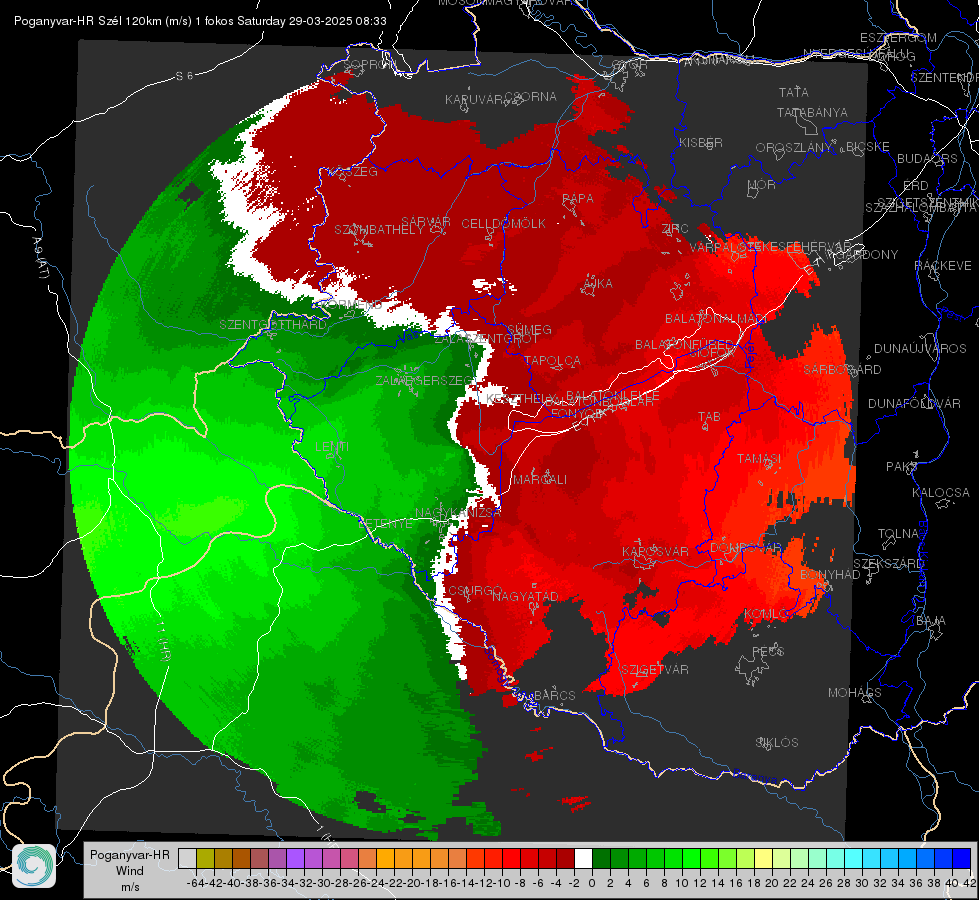
Task: Click the KOMLO city label
Action: point(766,615)
